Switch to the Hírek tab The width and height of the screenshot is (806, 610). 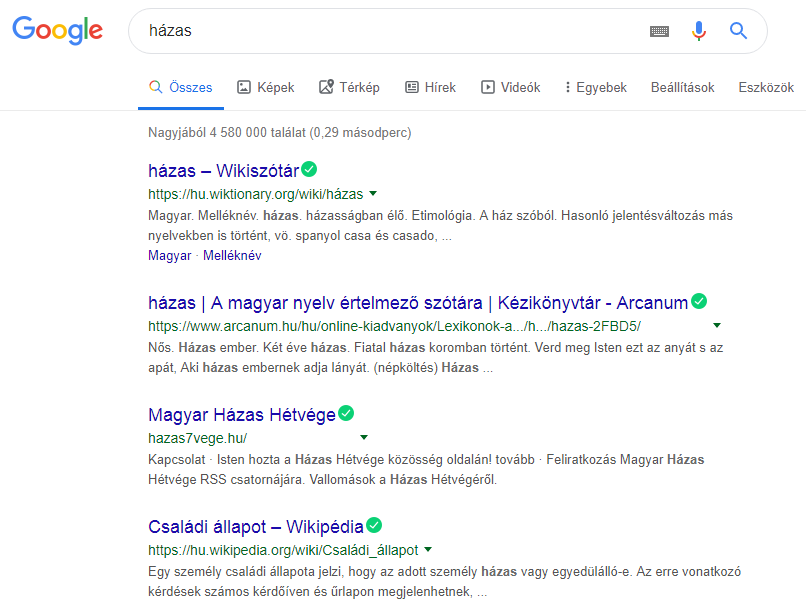pyautogui.click(x=430, y=88)
